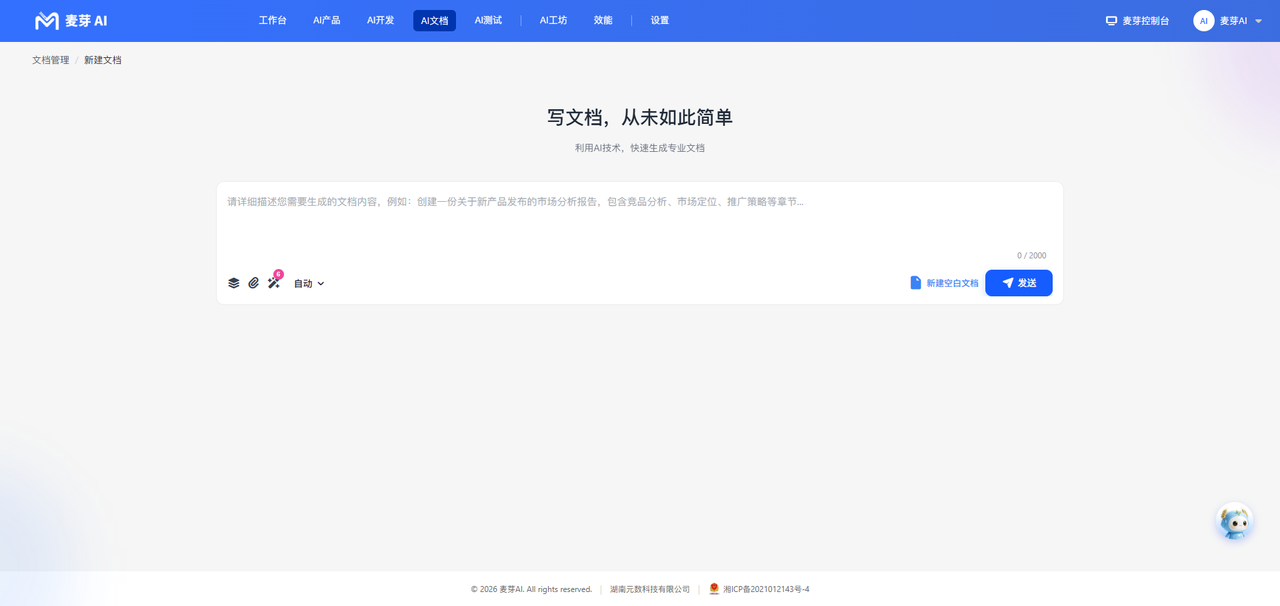Open the AI开发 menu
The height and width of the screenshot is (606, 1280).
(x=380, y=20)
